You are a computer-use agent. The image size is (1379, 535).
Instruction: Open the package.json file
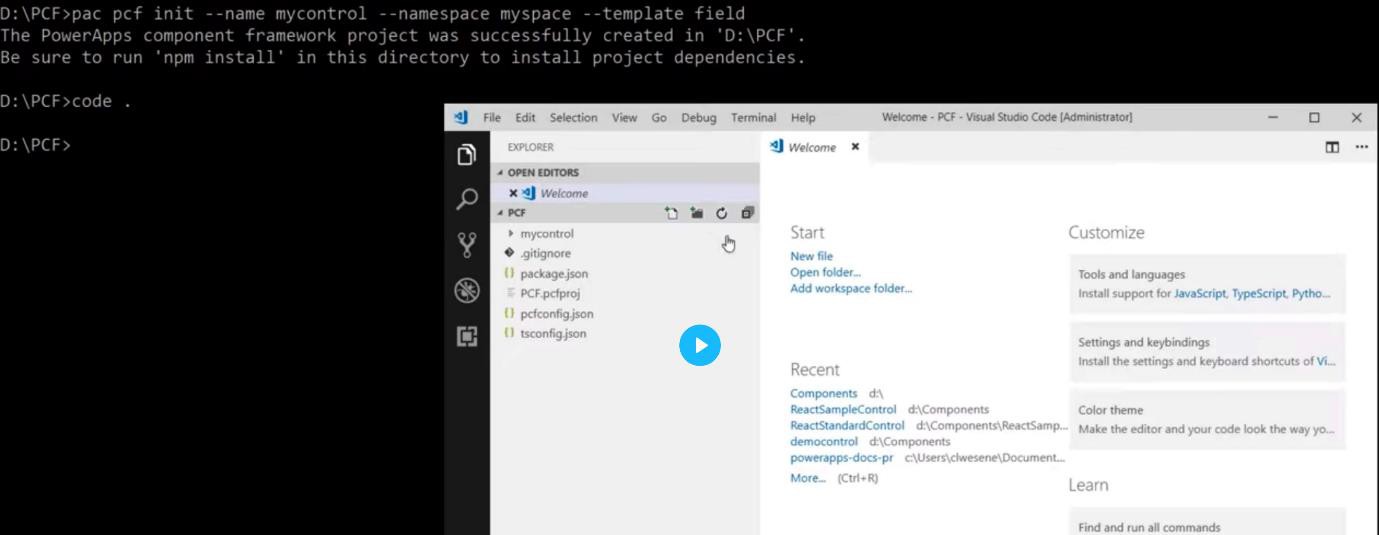coord(554,274)
